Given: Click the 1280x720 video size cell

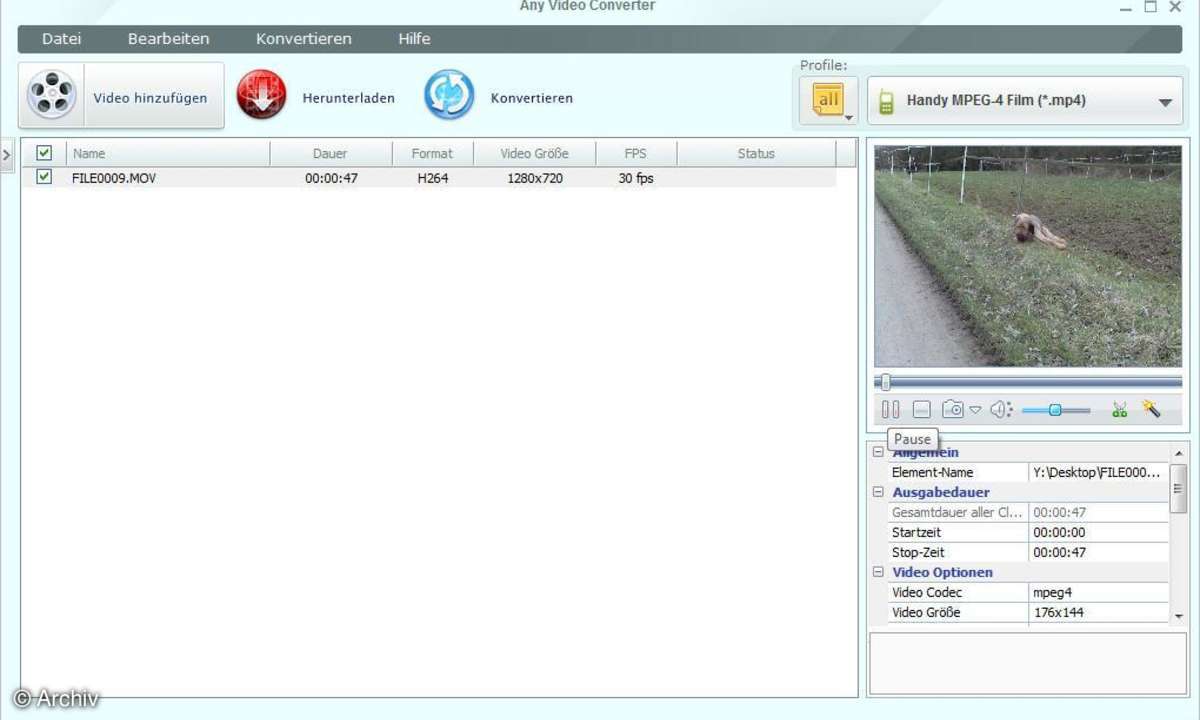Looking at the screenshot, I should tap(535, 178).
